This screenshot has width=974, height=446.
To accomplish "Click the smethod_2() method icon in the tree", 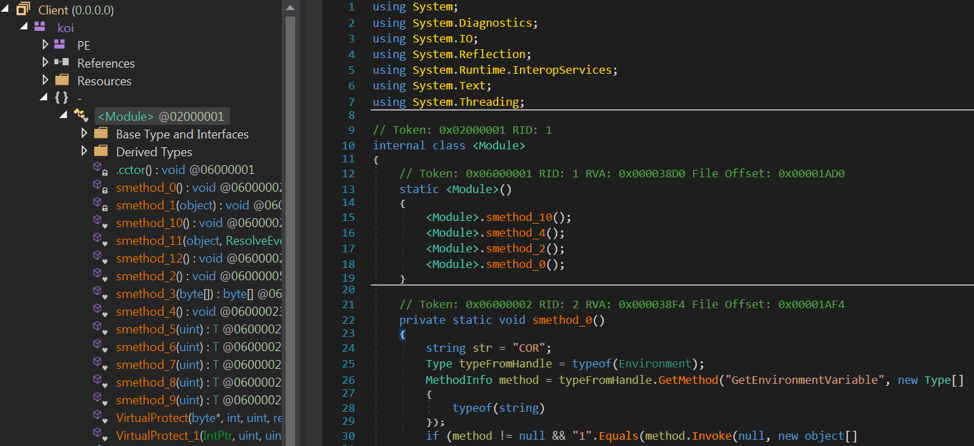I will click(x=100, y=276).
